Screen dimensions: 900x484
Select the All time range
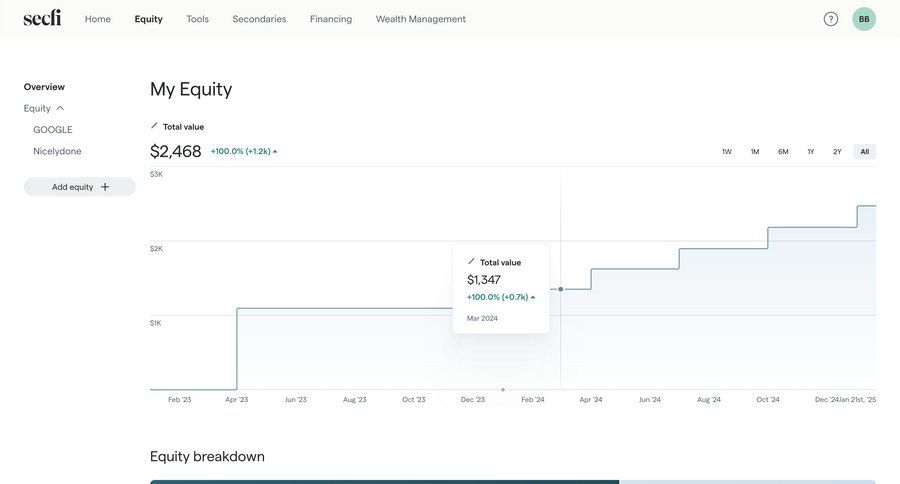865,152
